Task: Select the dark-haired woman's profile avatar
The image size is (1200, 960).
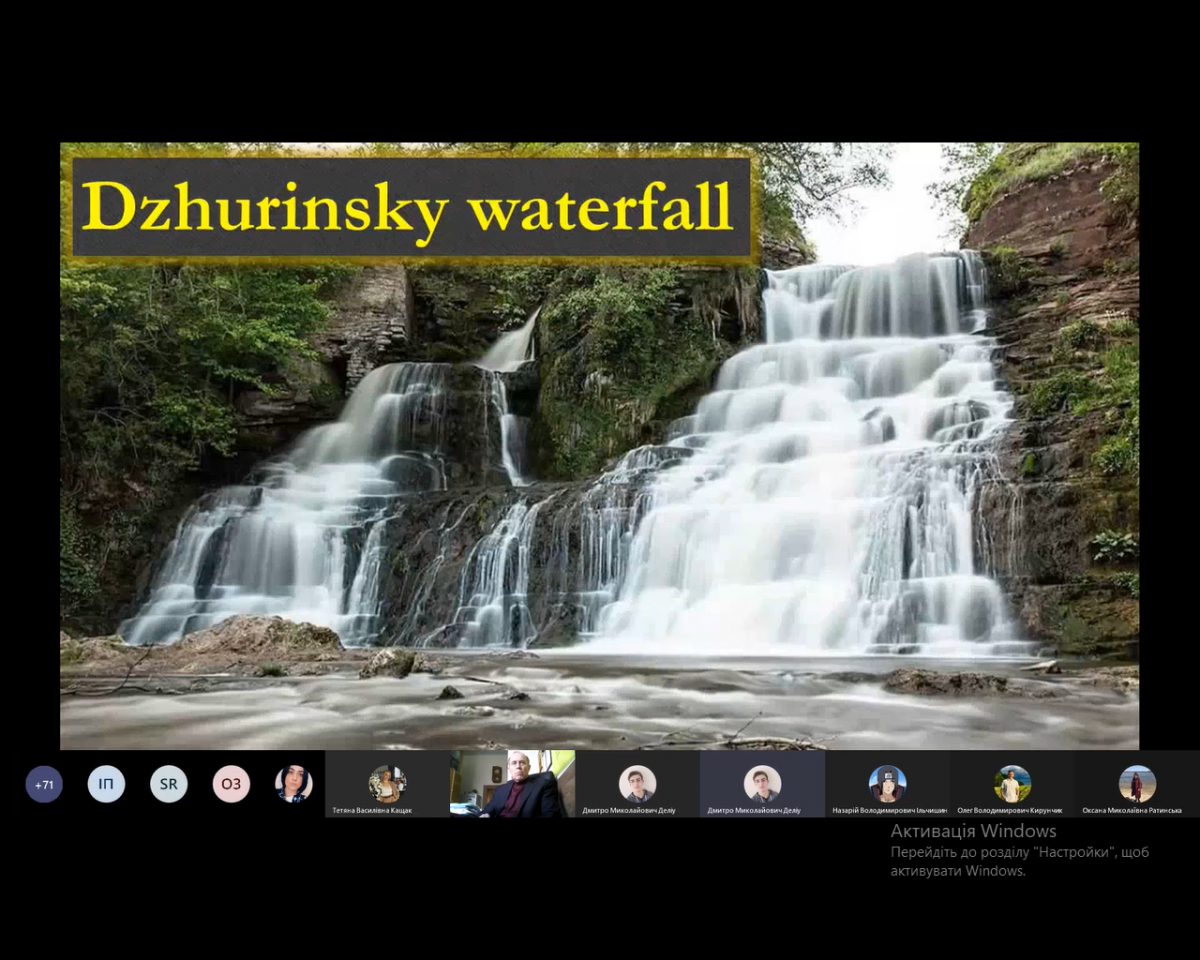Action: click(x=293, y=784)
